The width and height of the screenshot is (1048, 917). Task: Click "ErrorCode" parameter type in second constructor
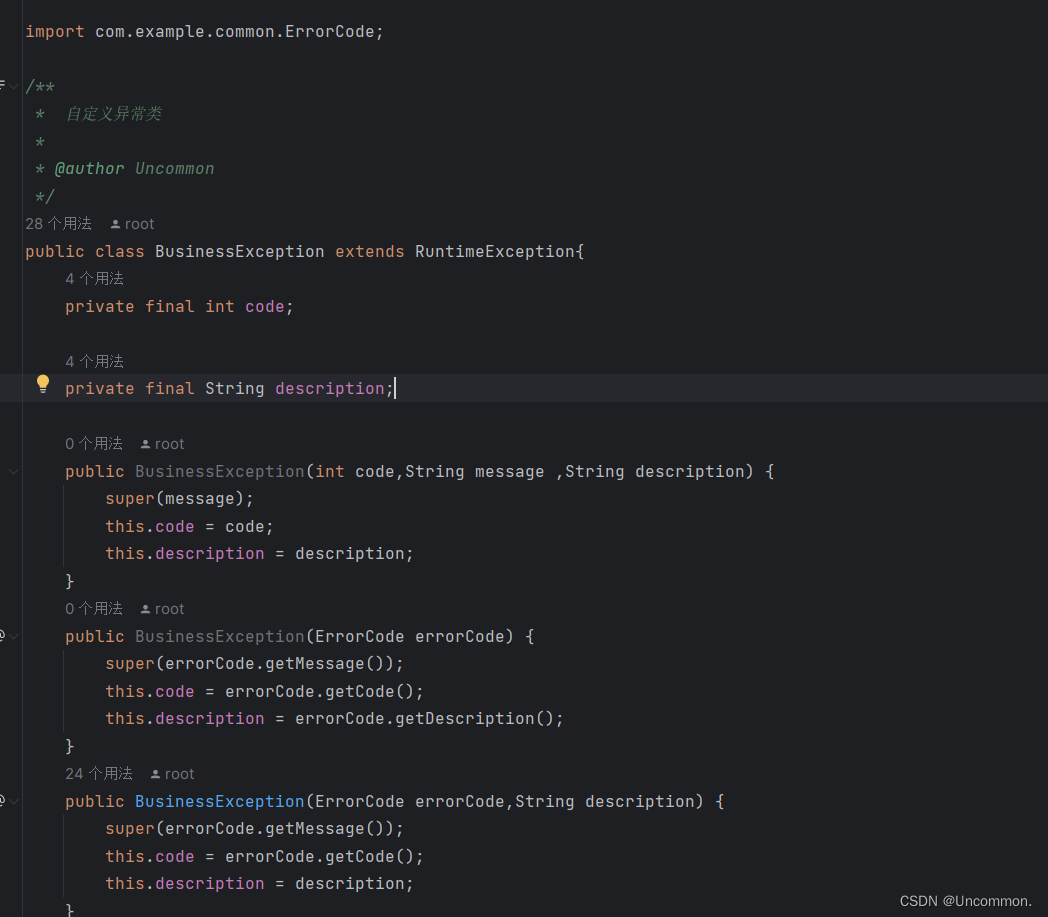[360, 636]
